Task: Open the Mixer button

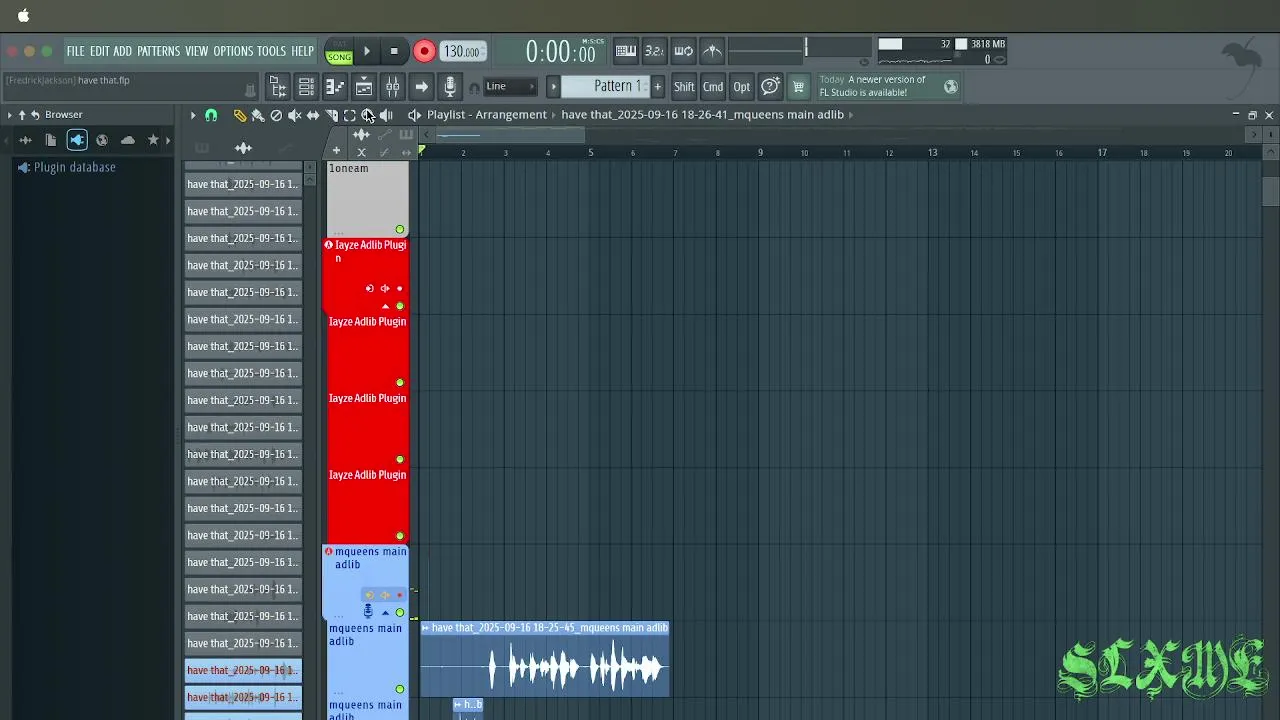Action: pyautogui.click(x=393, y=87)
